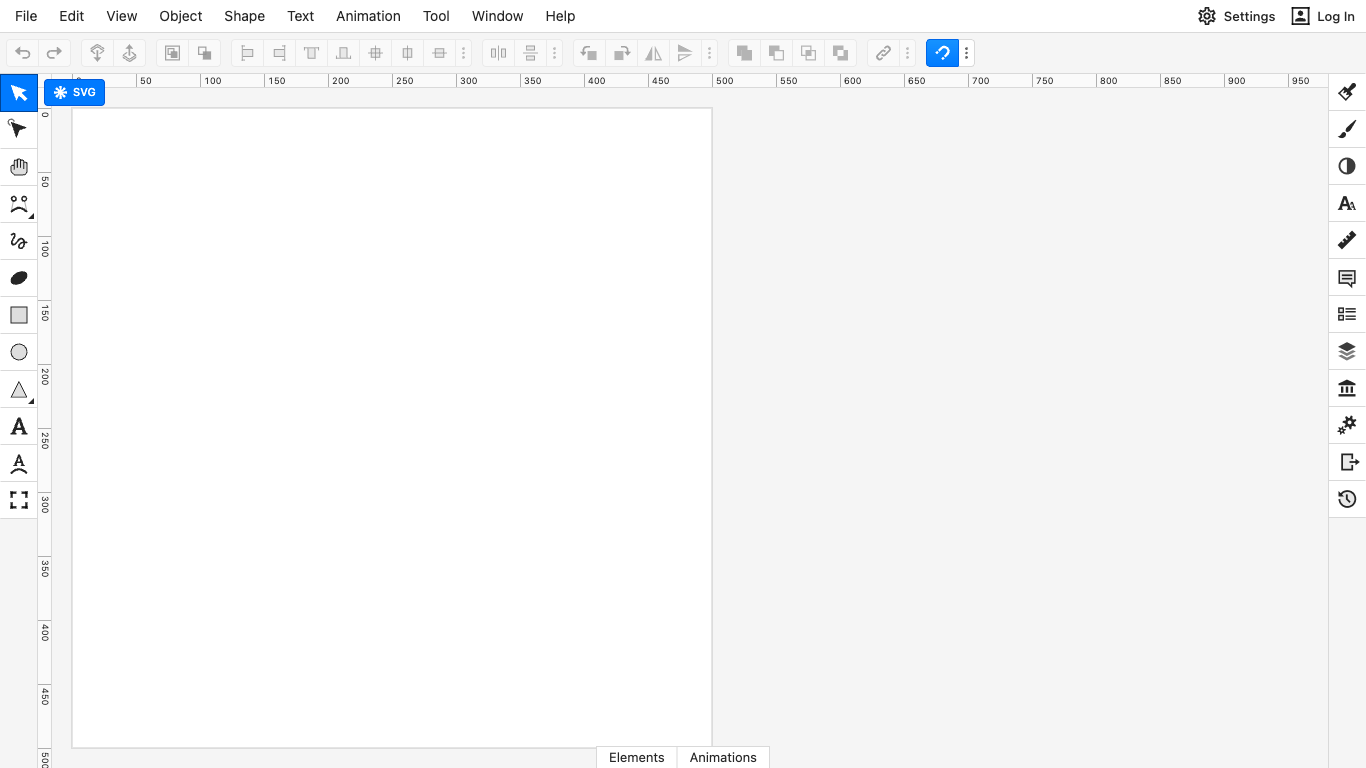The image size is (1366, 768).
Task: Rotate object counterclockwise
Action: tap(589, 53)
